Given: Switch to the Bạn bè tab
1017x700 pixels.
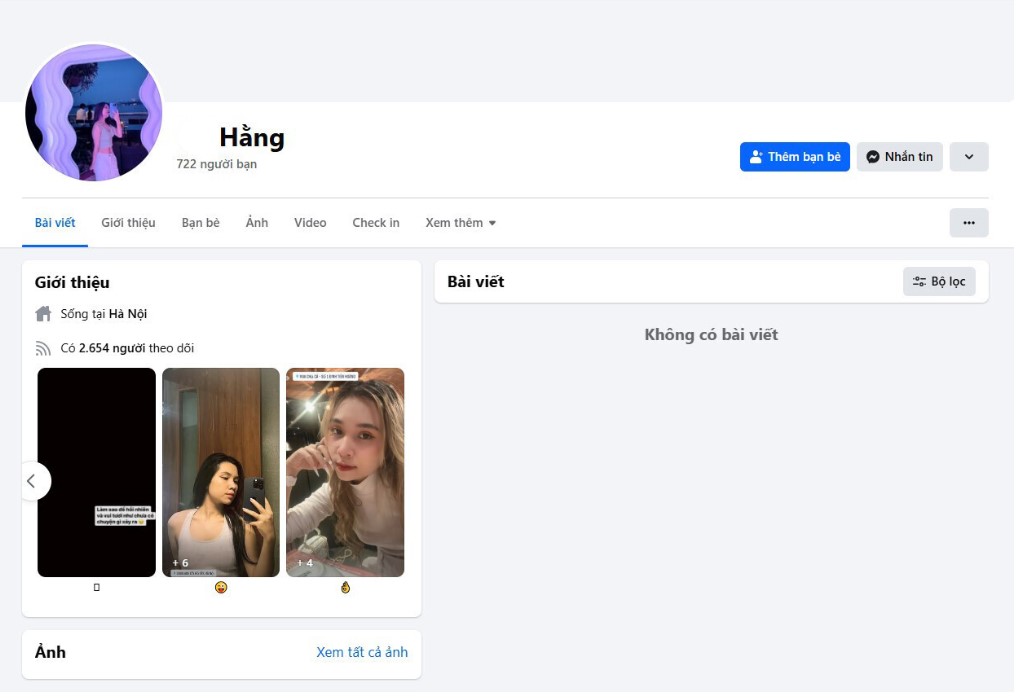Looking at the screenshot, I should 200,223.
